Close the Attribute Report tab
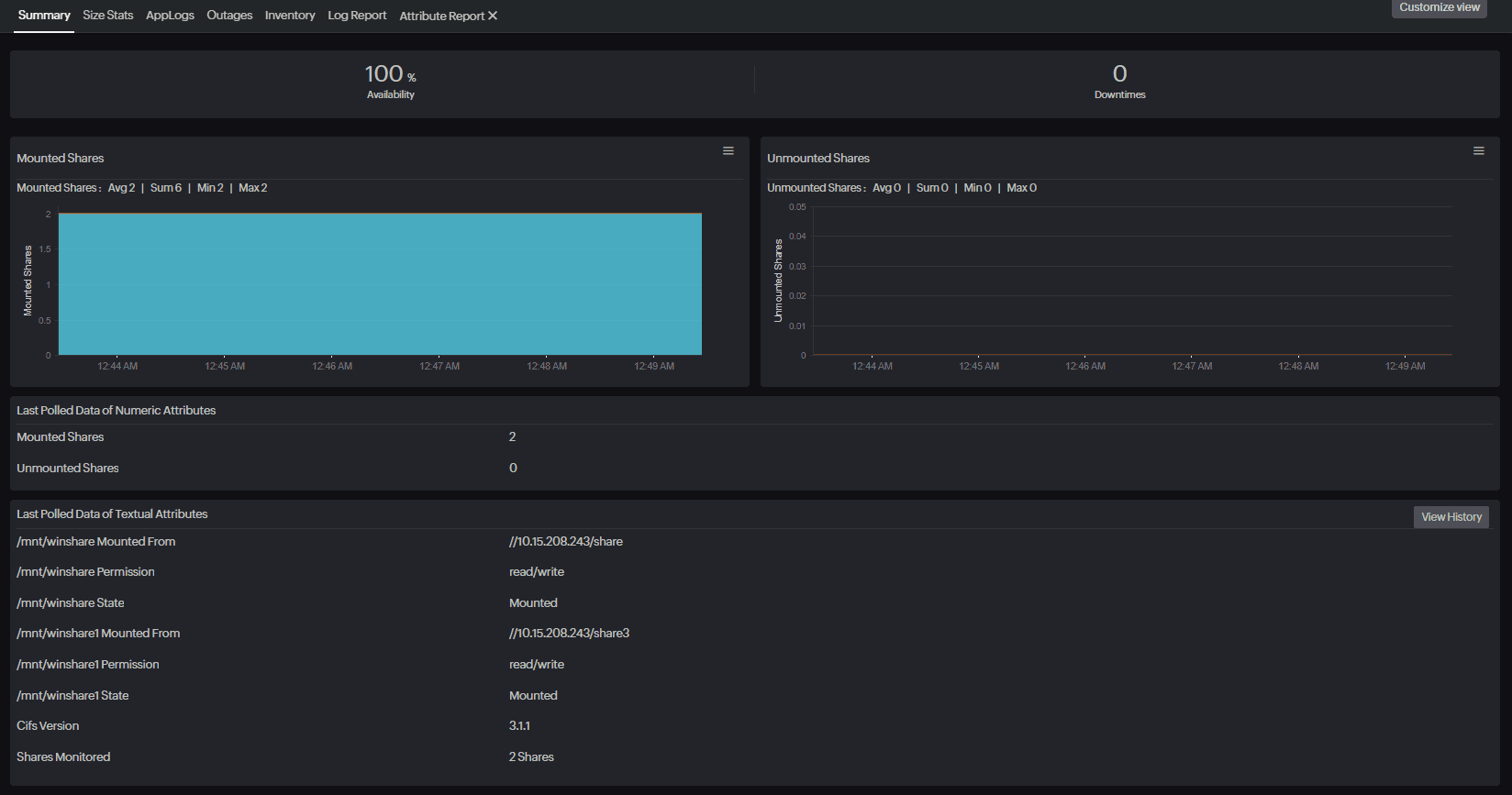Viewport: 1512px width, 795px height. 493,16
